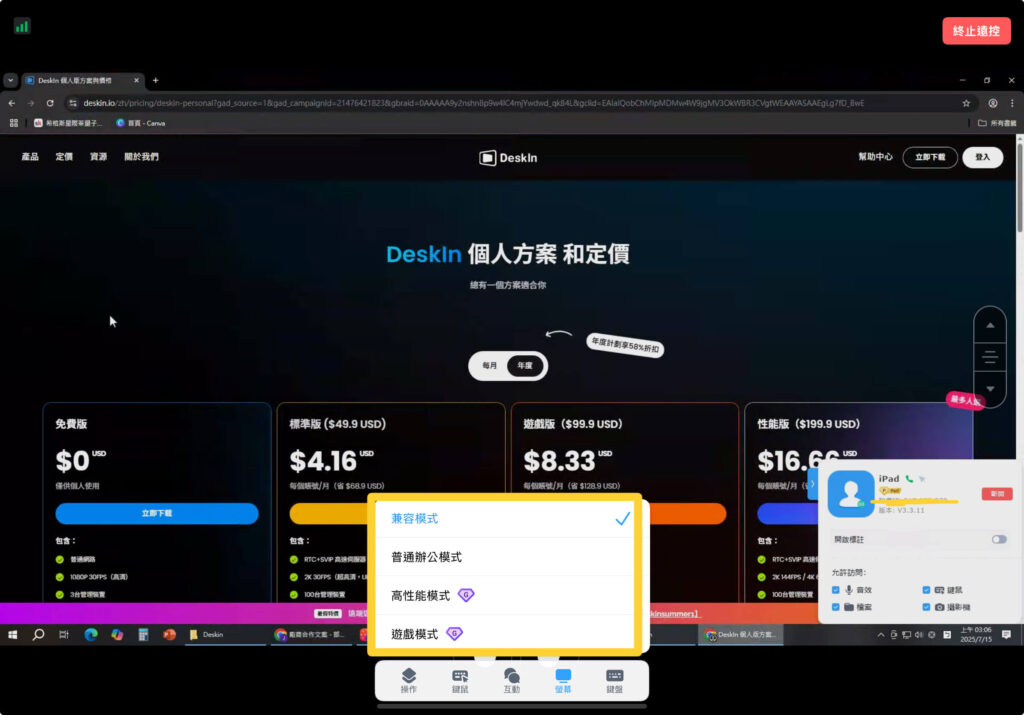Image resolution: width=1024 pixels, height=715 pixels.
Task: Open the 產品 menu in site header
Action: (30, 157)
